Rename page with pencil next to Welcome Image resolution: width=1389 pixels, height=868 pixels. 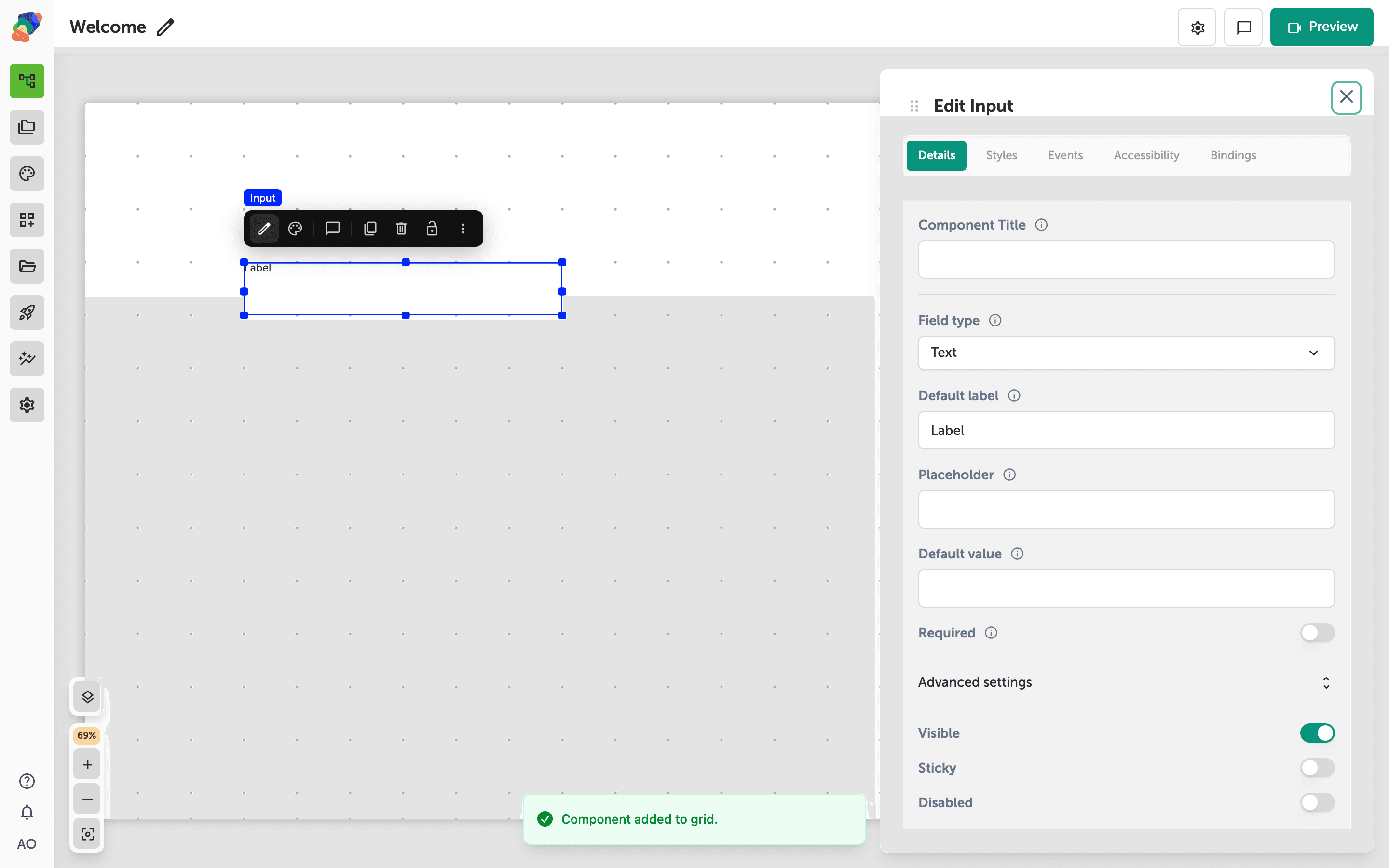(165, 27)
